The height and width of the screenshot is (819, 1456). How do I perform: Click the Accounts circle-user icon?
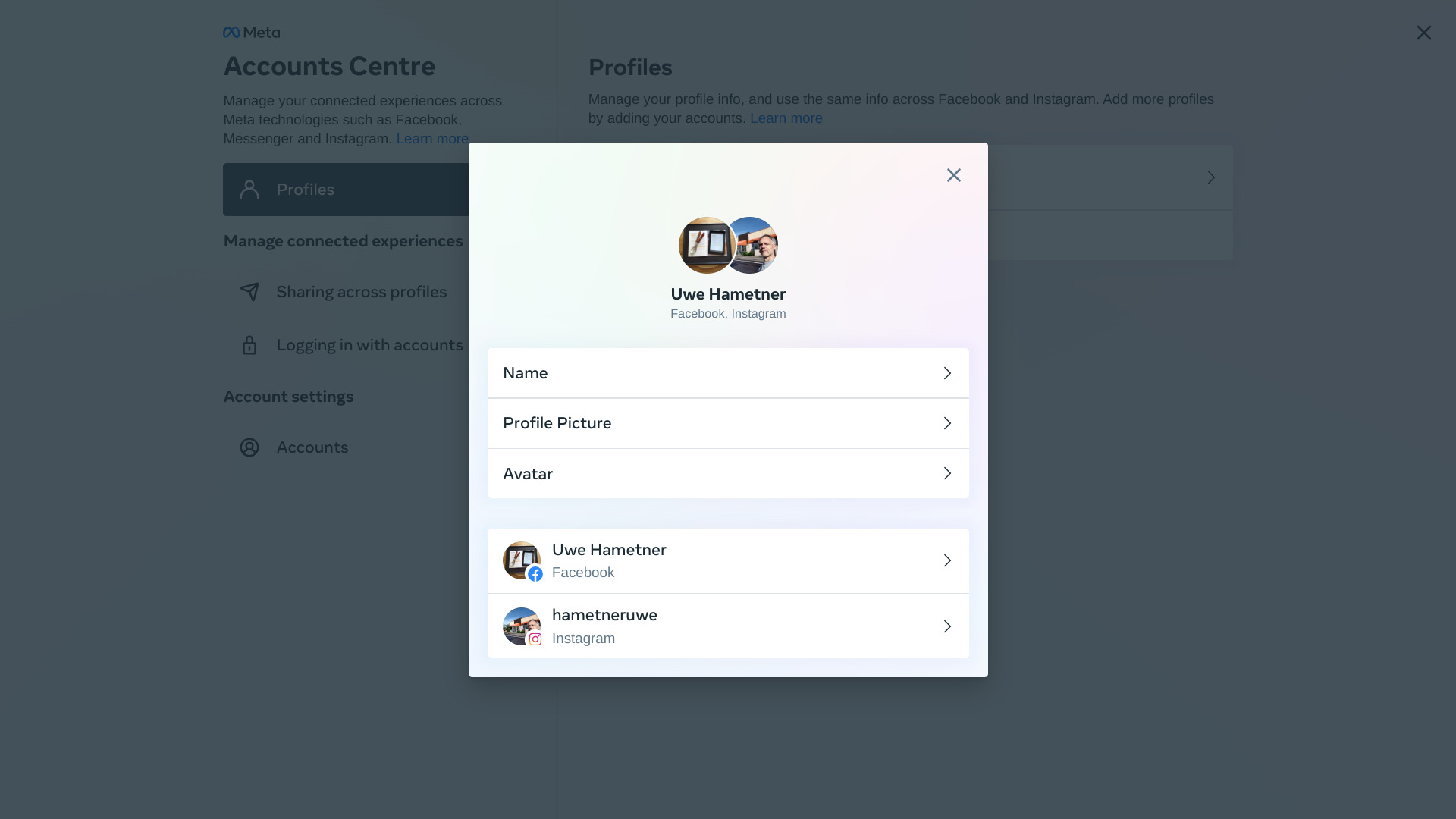coord(249,447)
